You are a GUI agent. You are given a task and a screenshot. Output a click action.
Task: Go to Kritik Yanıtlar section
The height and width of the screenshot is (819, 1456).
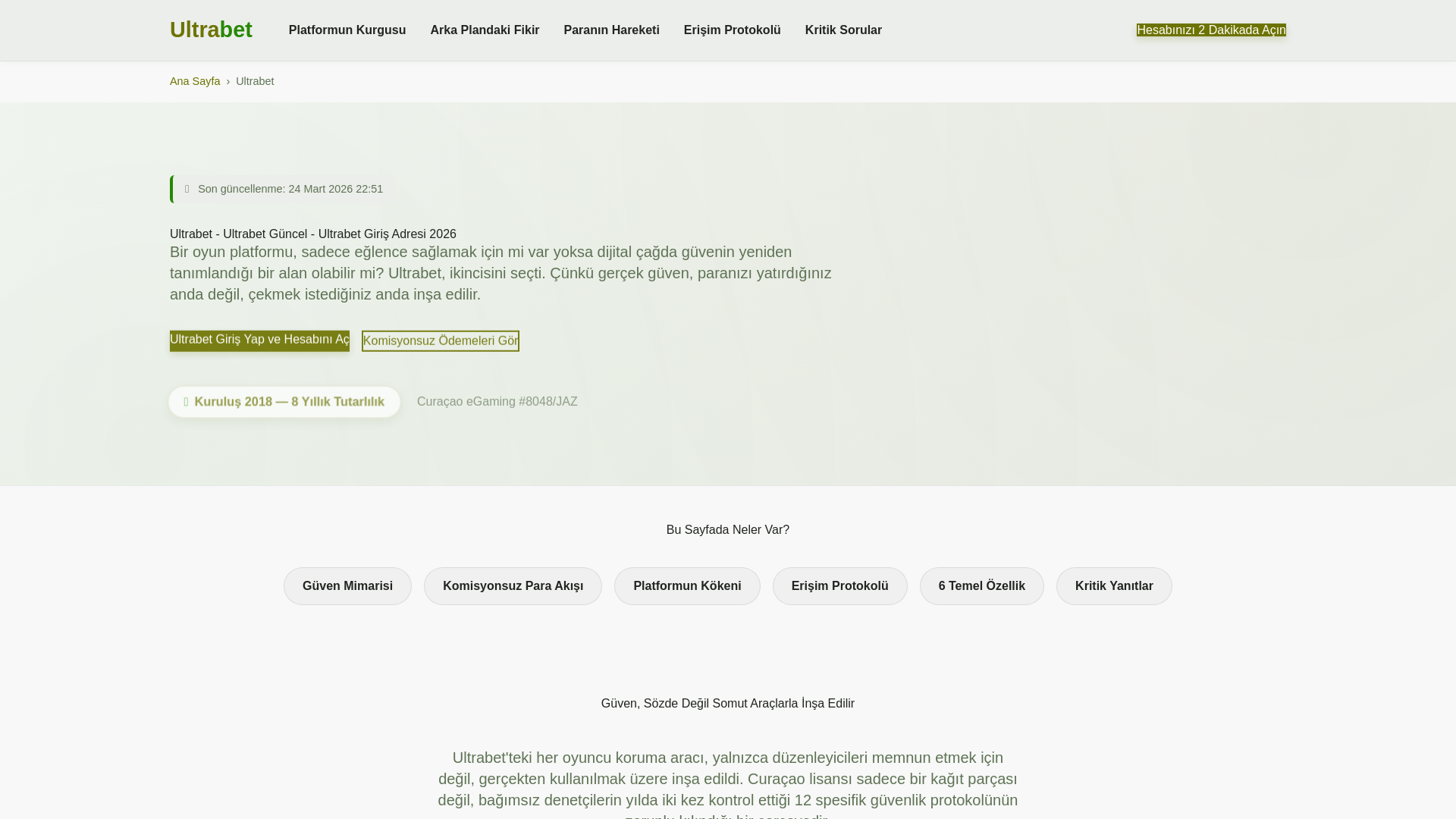pyautogui.click(x=1114, y=586)
